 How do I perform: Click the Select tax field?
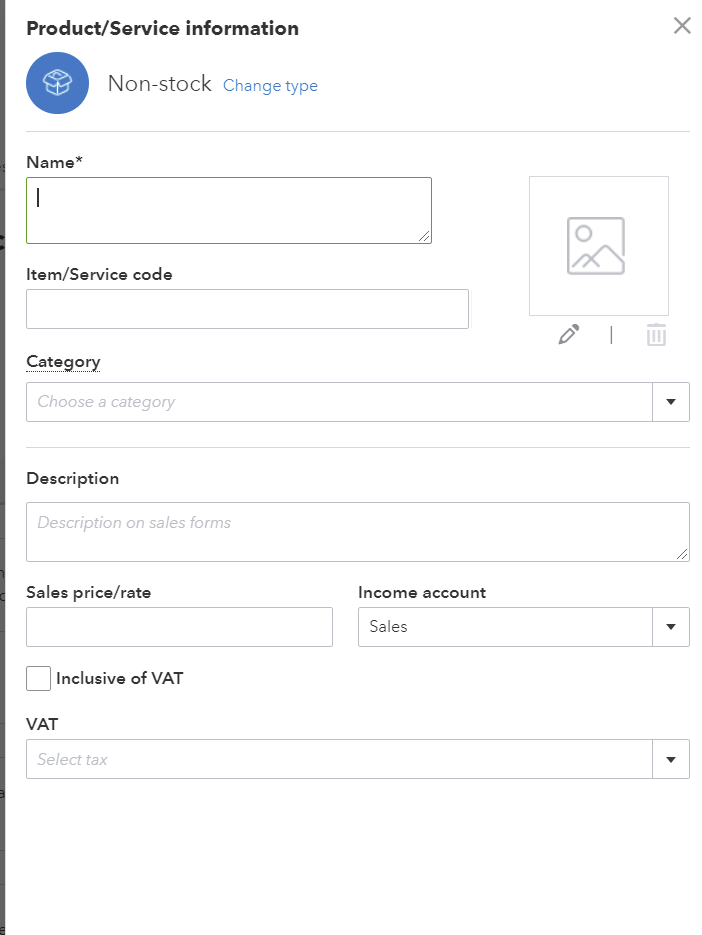click(x=338, y=759)
